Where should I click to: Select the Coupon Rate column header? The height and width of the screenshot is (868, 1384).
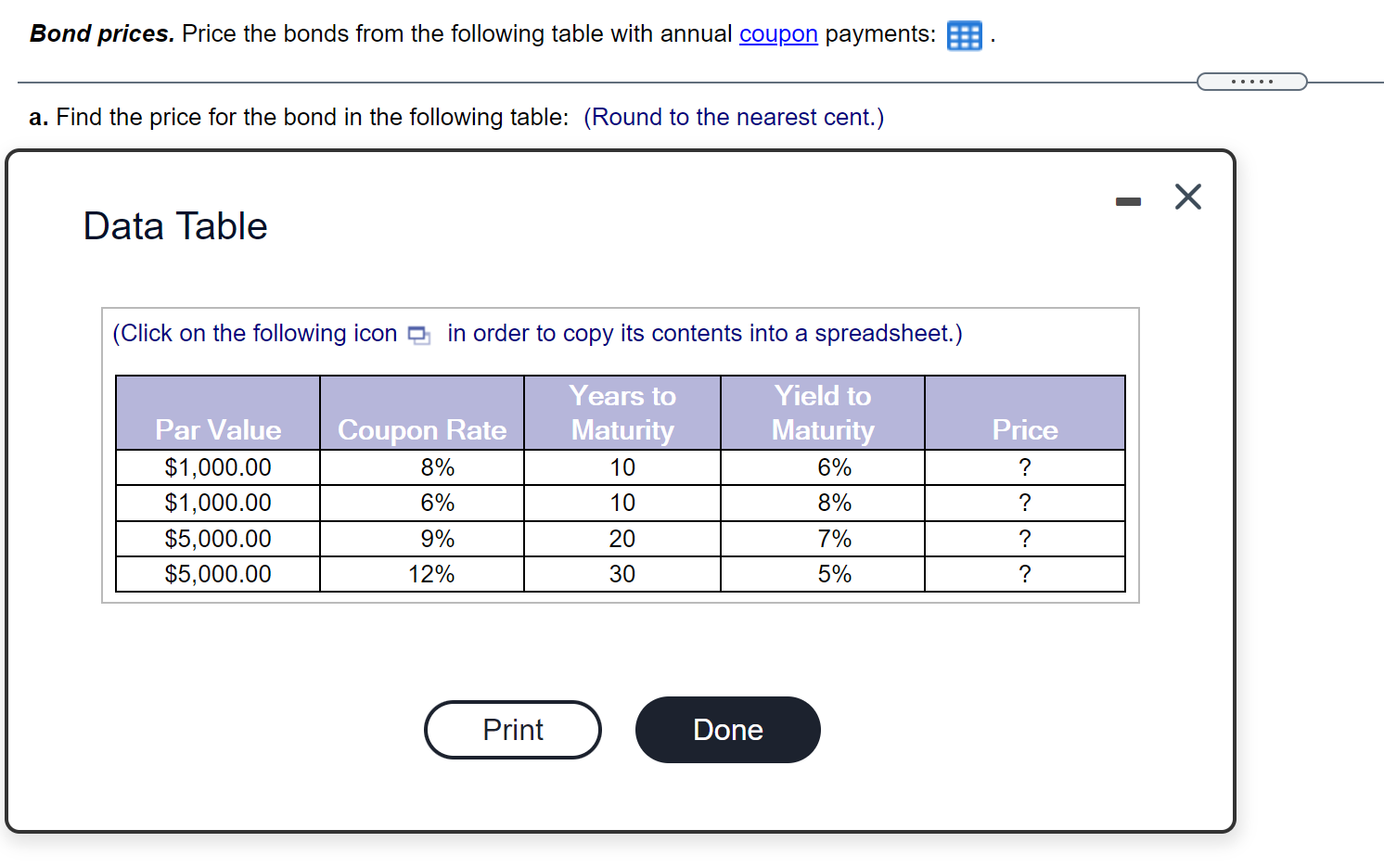tap(422, 429)
